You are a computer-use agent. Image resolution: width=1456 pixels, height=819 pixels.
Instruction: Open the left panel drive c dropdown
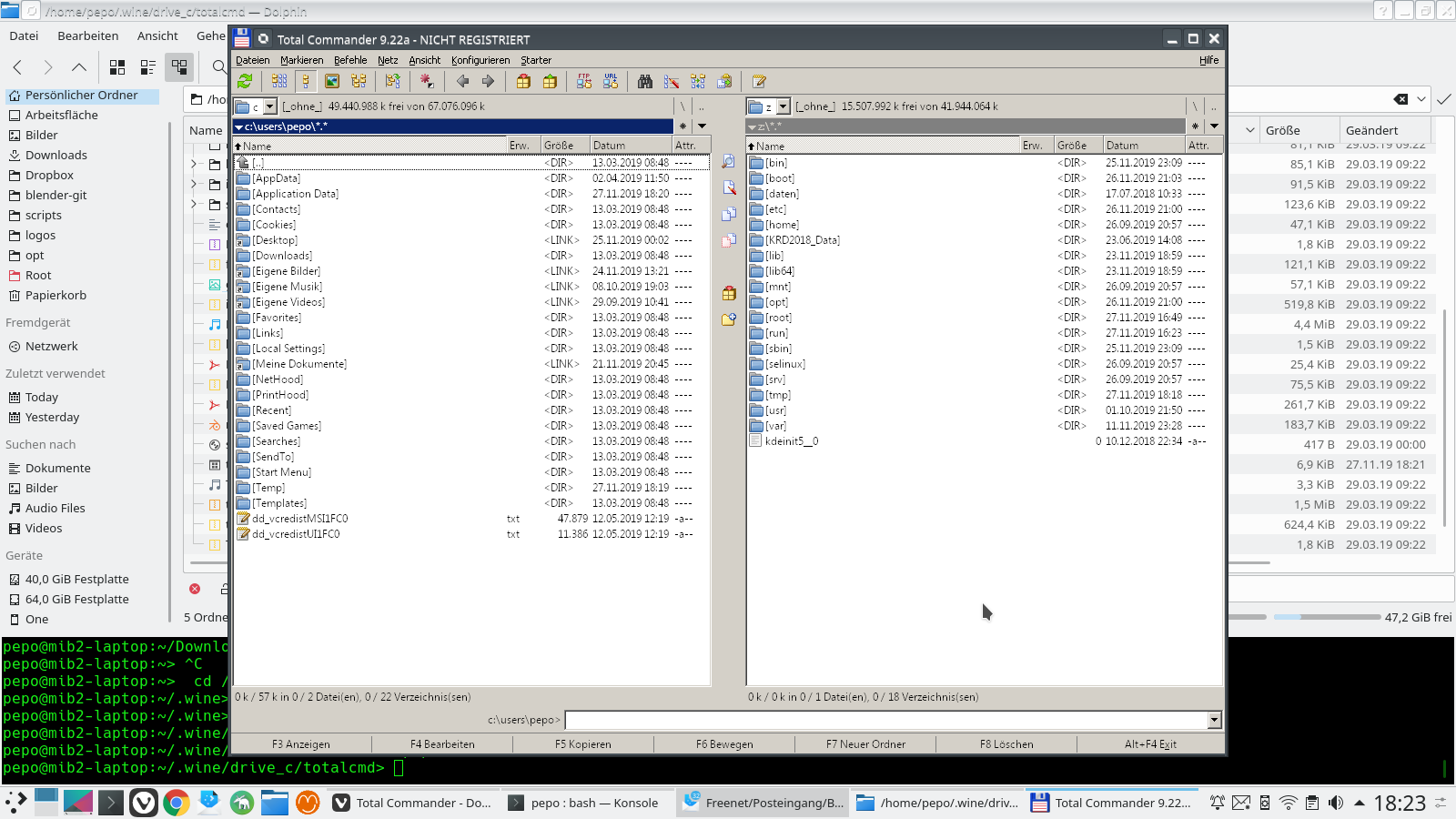click(x=269, y=106)
